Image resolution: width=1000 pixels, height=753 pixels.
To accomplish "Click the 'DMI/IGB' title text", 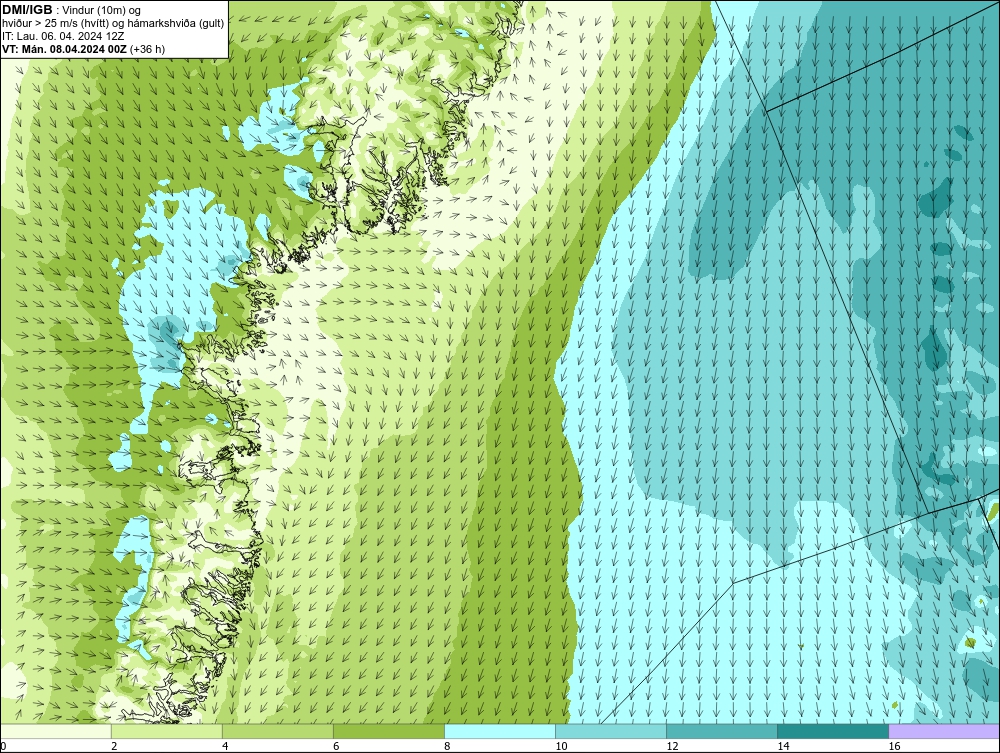I will coord(27,10).
